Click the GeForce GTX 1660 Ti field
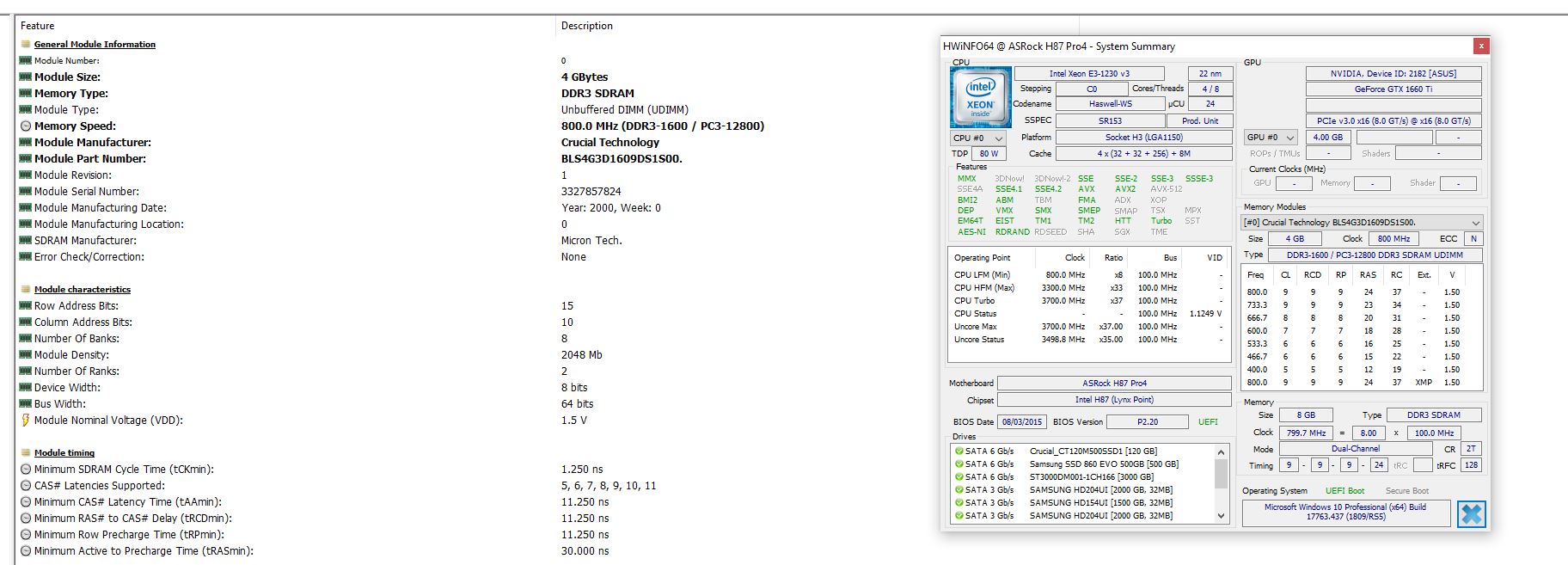The width and height of the screenshot is (1568, 565). pyautogui.click(x=1393, y=89)
